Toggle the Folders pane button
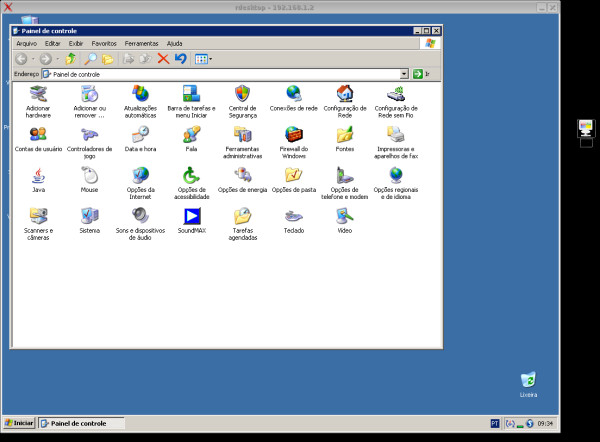This screenshot has height=442, width=600. pyautogui.click(x=108, y=59)
